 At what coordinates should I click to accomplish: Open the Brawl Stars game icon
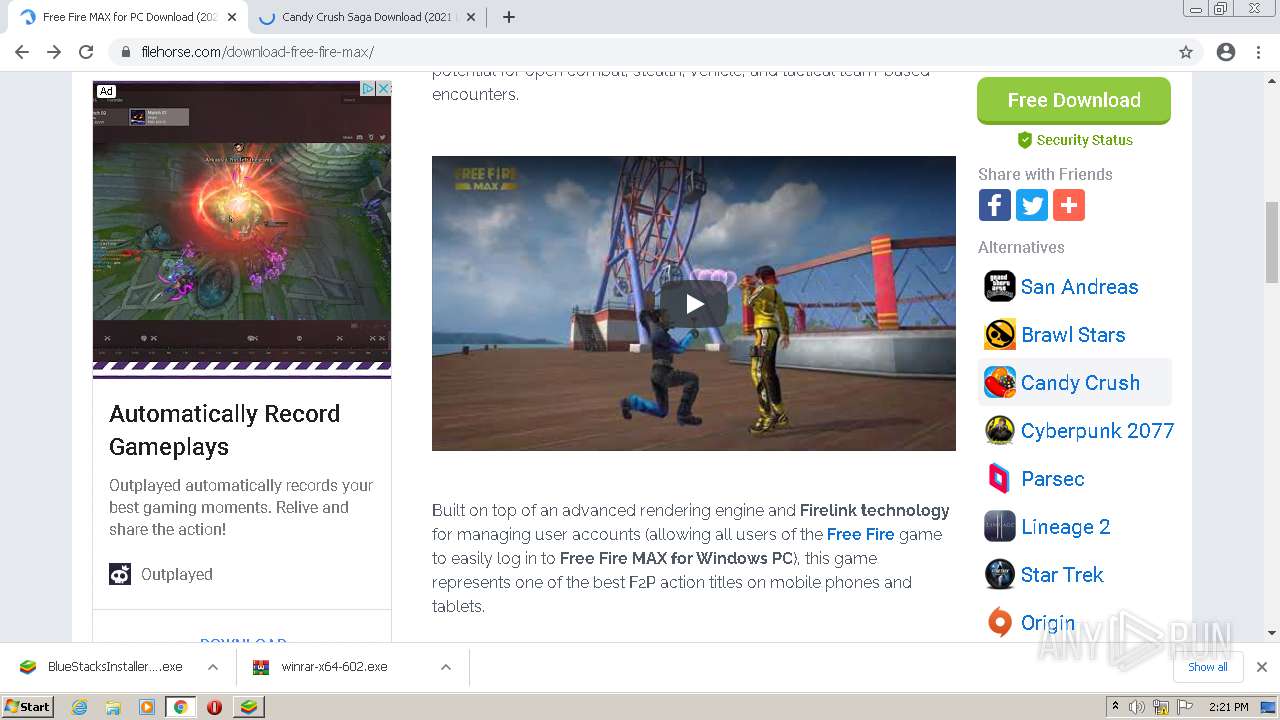(x=1000, y=335)
